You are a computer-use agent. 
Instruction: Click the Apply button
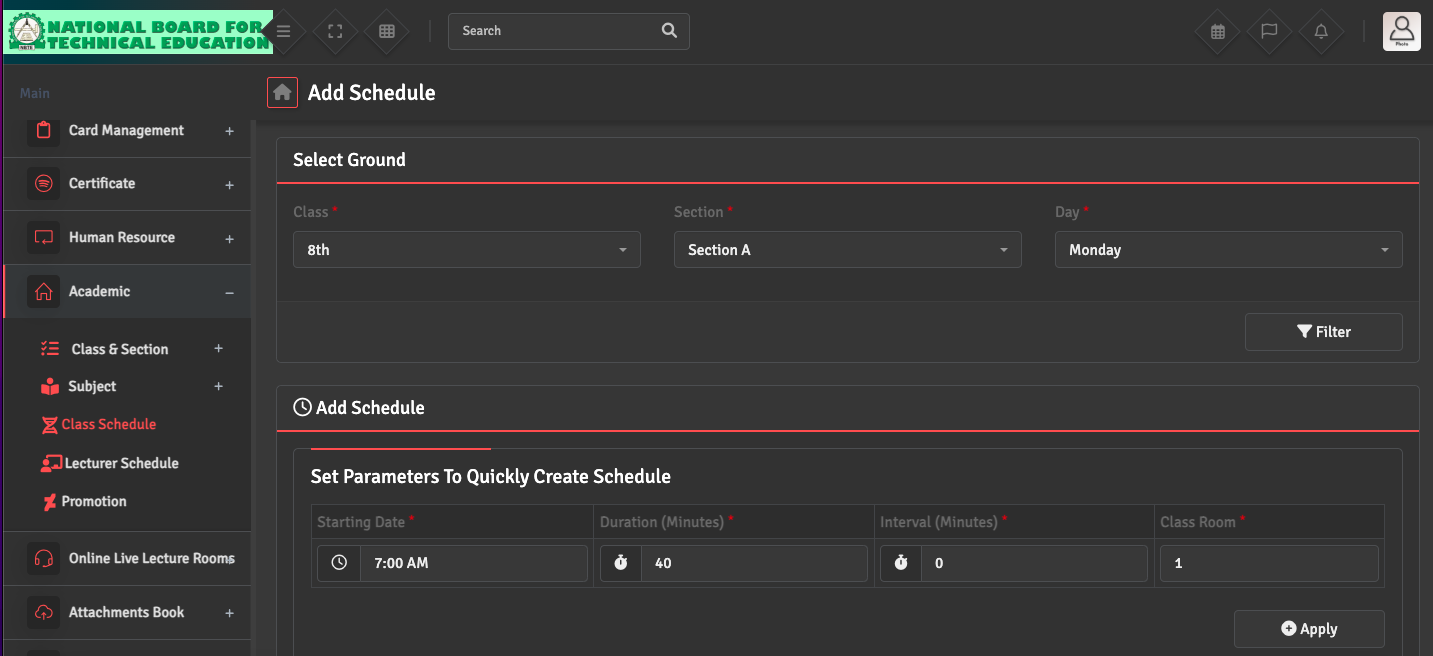[x=1309, y=629]
